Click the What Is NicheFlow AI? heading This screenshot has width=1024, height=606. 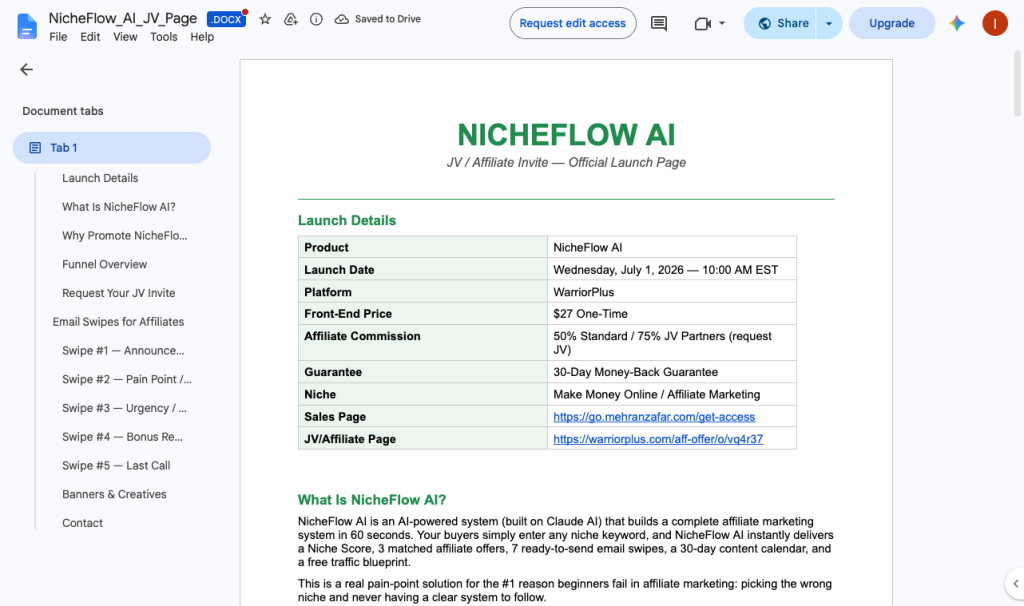(372, 500)
